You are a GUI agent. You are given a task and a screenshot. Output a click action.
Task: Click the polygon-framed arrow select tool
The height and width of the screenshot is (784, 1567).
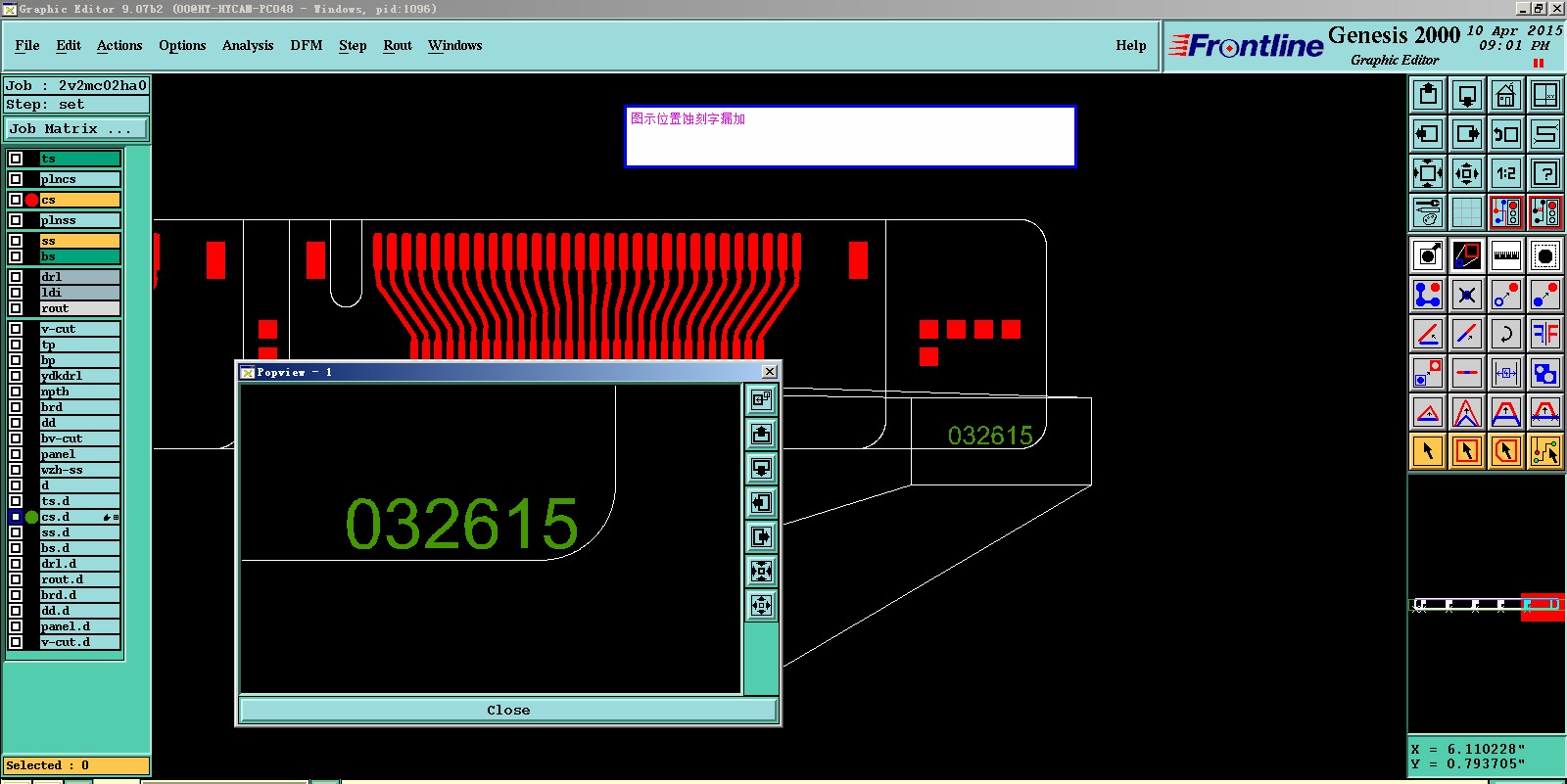[x=1506, y=450]
